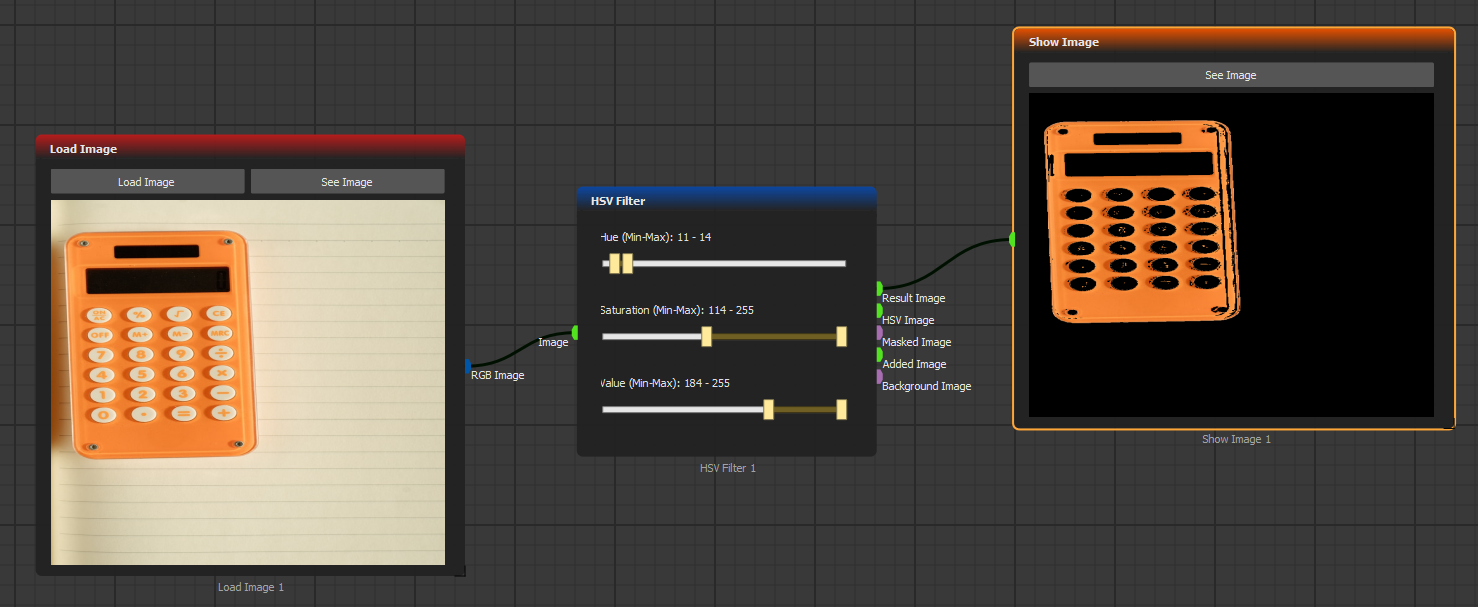Click See Image in the Load Image node
Image resolution: width=1478 pixels, height=607 pixels.
point(347,182)
